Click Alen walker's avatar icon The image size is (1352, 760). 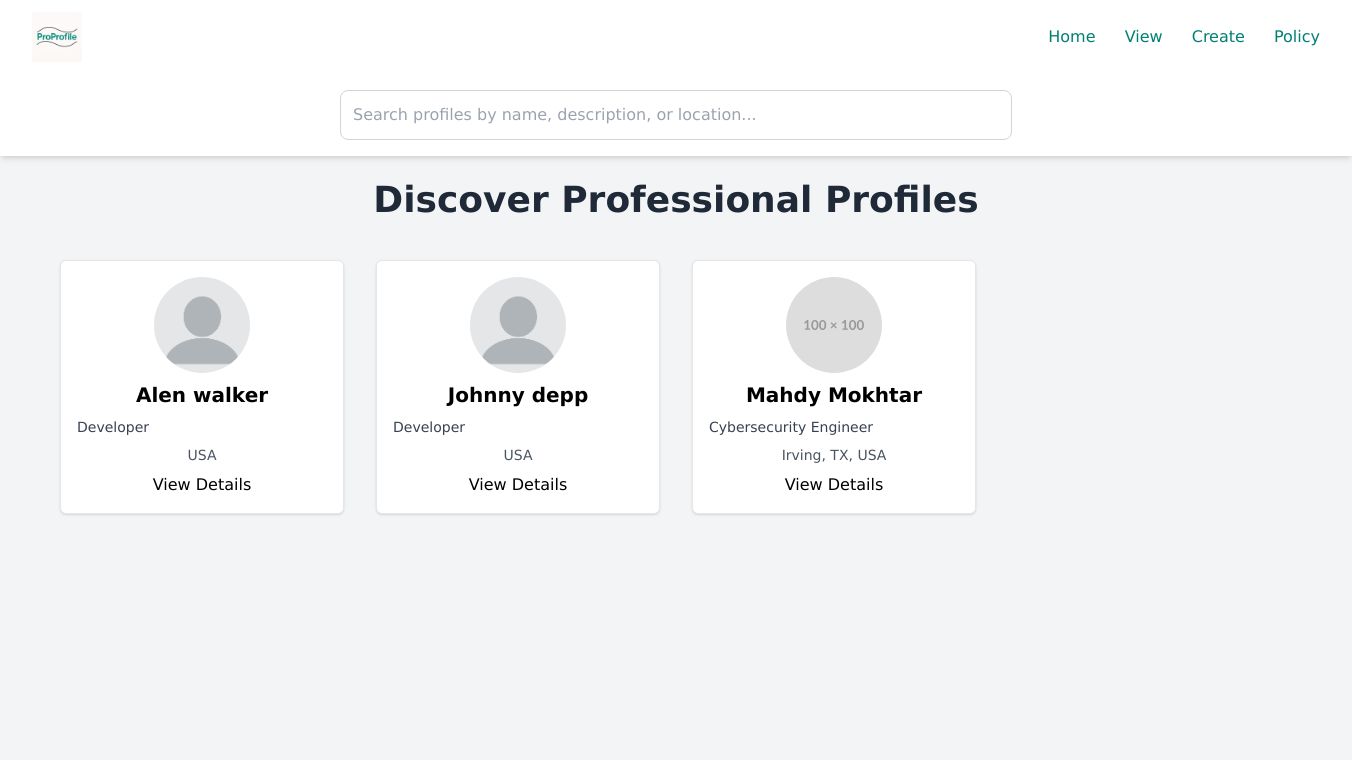click(x=202, y=325)
